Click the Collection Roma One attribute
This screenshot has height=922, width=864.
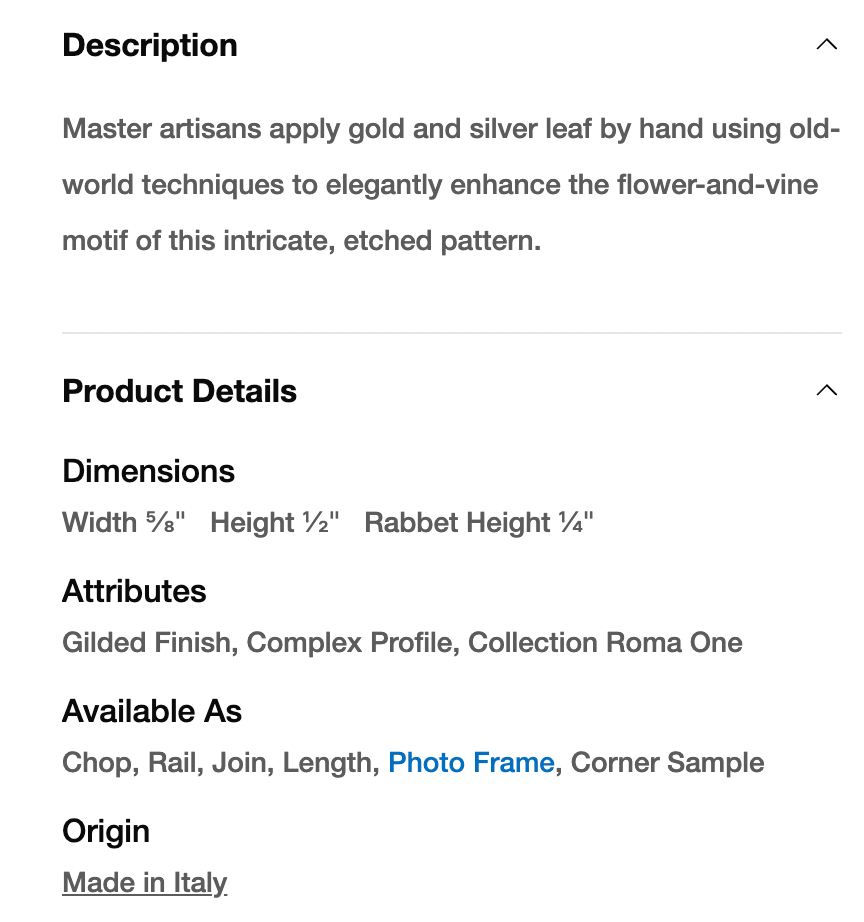605,643
